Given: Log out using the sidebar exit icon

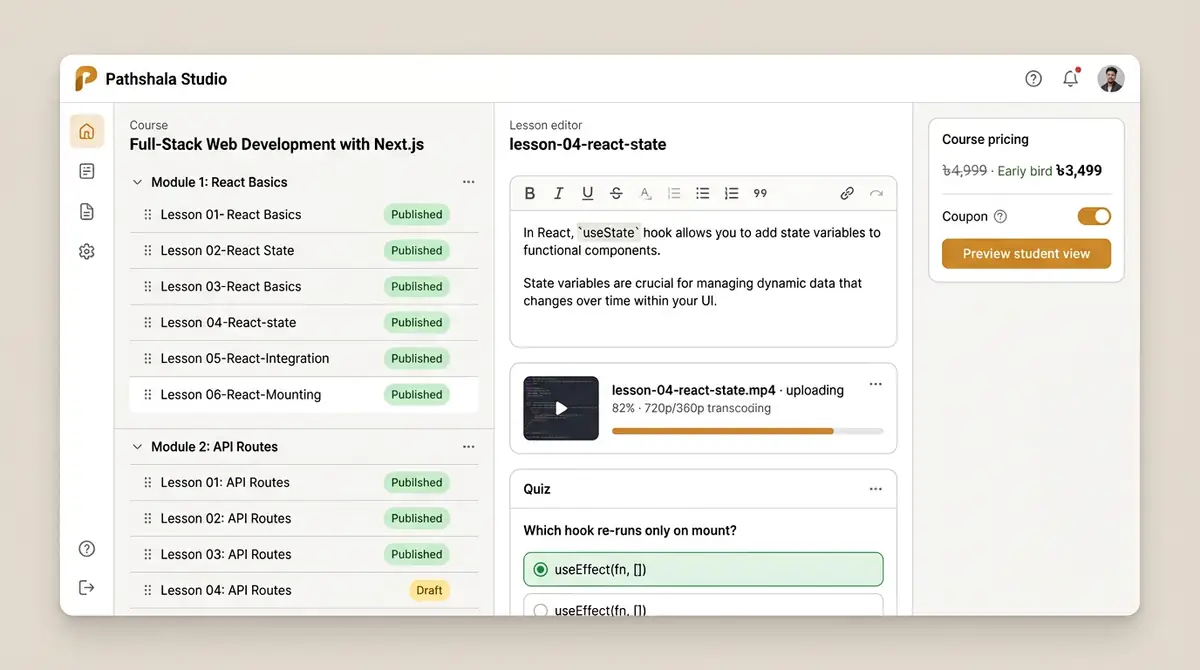Looking at the screenshot, I should pyautogui.click(x=86, y=587).
